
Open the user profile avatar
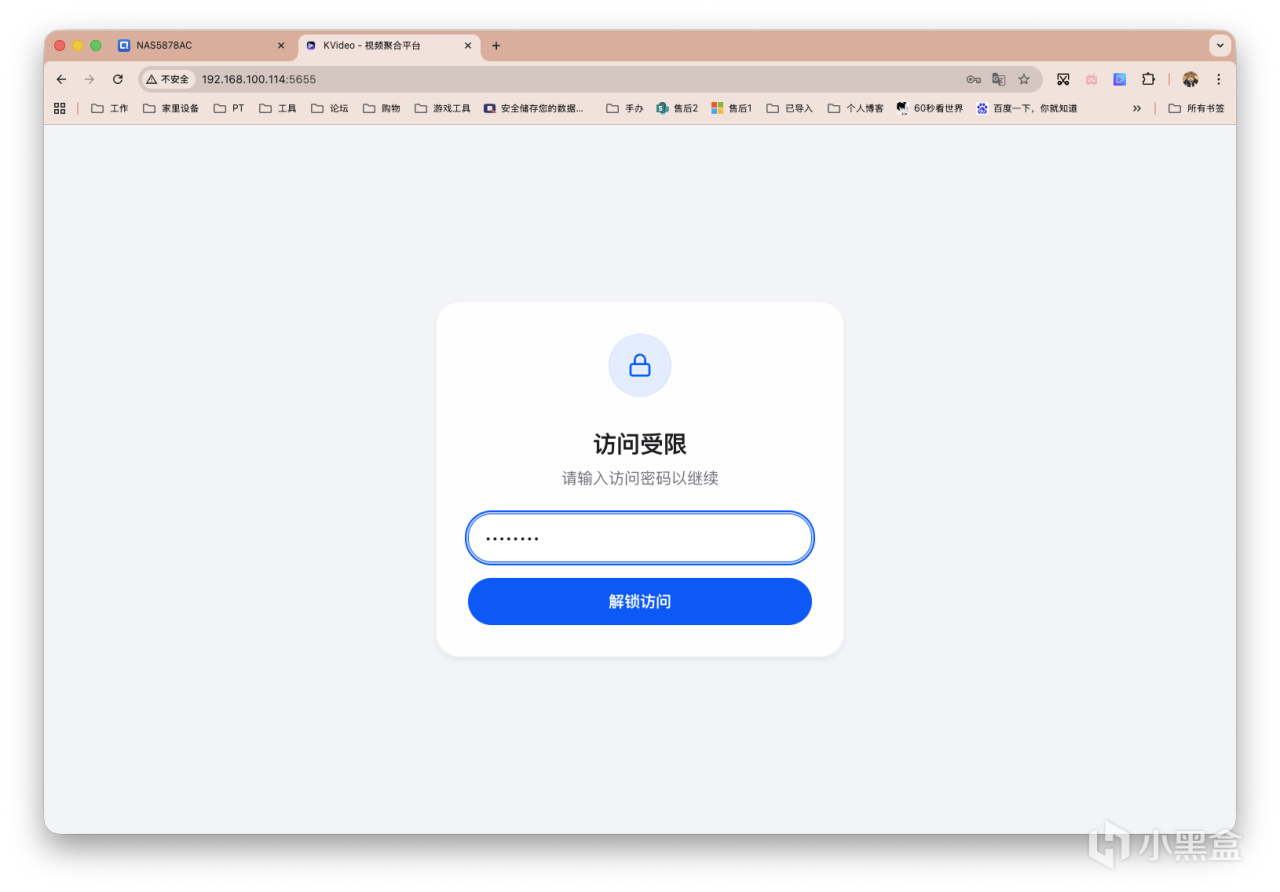(1190, 79)
